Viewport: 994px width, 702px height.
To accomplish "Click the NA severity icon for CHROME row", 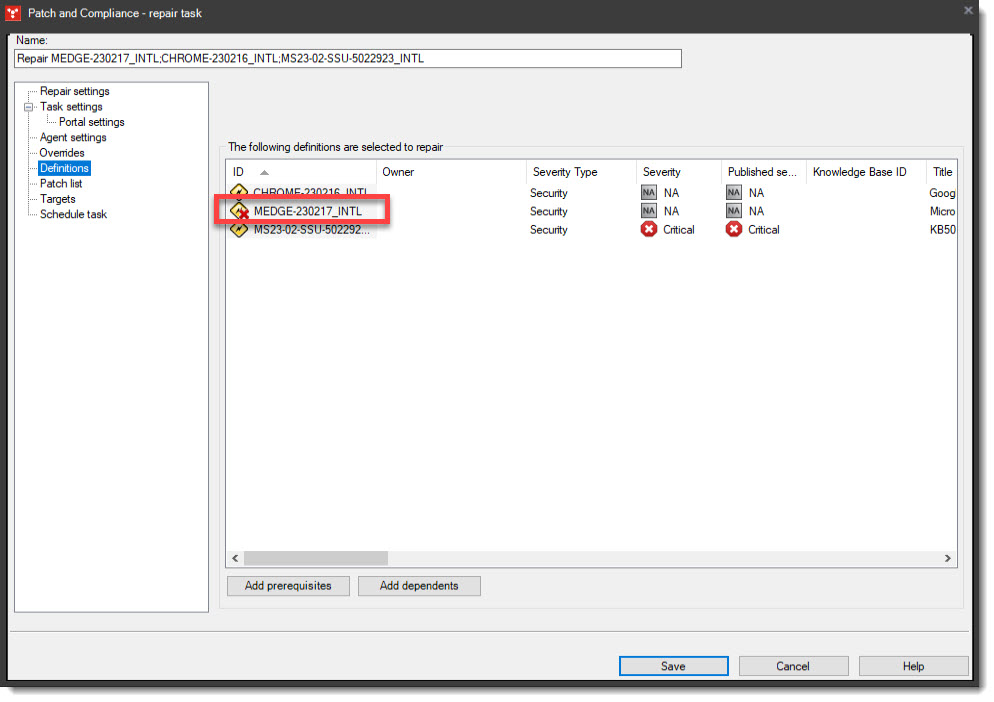I will [x=649, y=193].
